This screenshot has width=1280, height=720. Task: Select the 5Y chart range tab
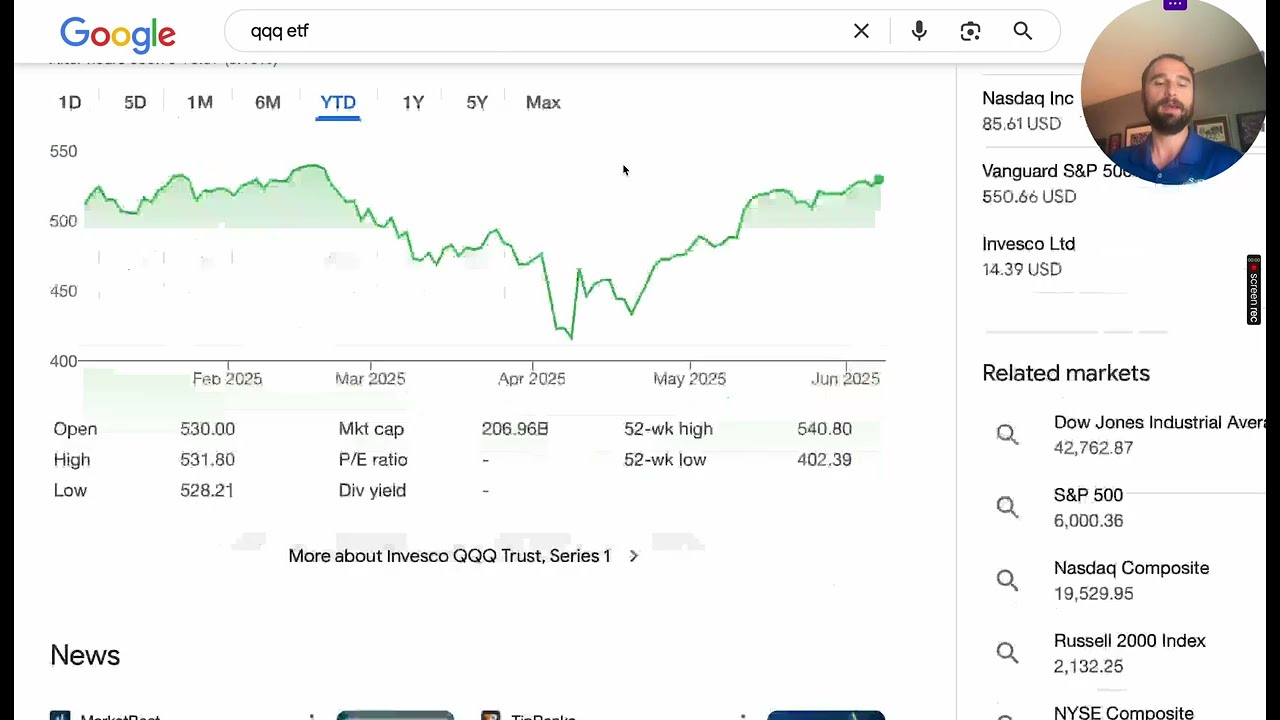(477, 102)
